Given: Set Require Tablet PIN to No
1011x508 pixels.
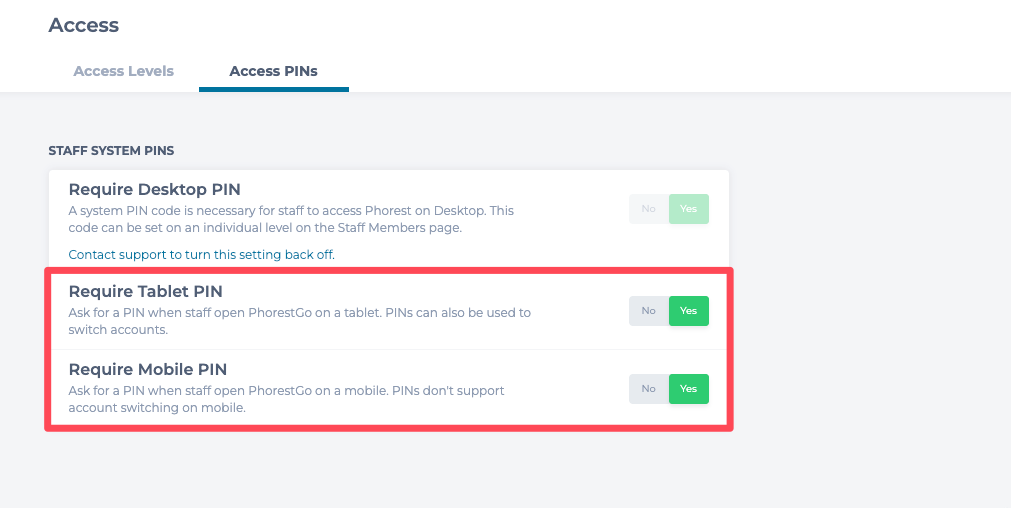Looking at the screenshot, I should [x=649, y=311].
